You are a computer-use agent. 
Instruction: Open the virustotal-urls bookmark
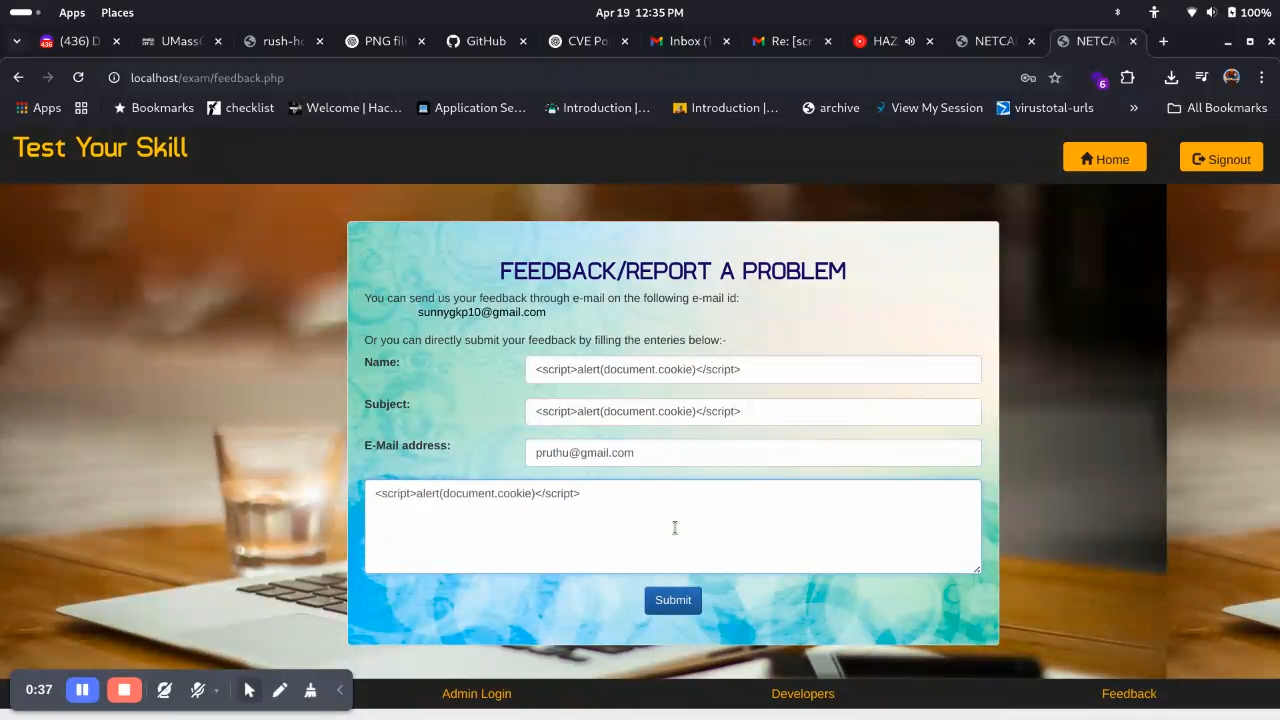tap(1045, 108)
